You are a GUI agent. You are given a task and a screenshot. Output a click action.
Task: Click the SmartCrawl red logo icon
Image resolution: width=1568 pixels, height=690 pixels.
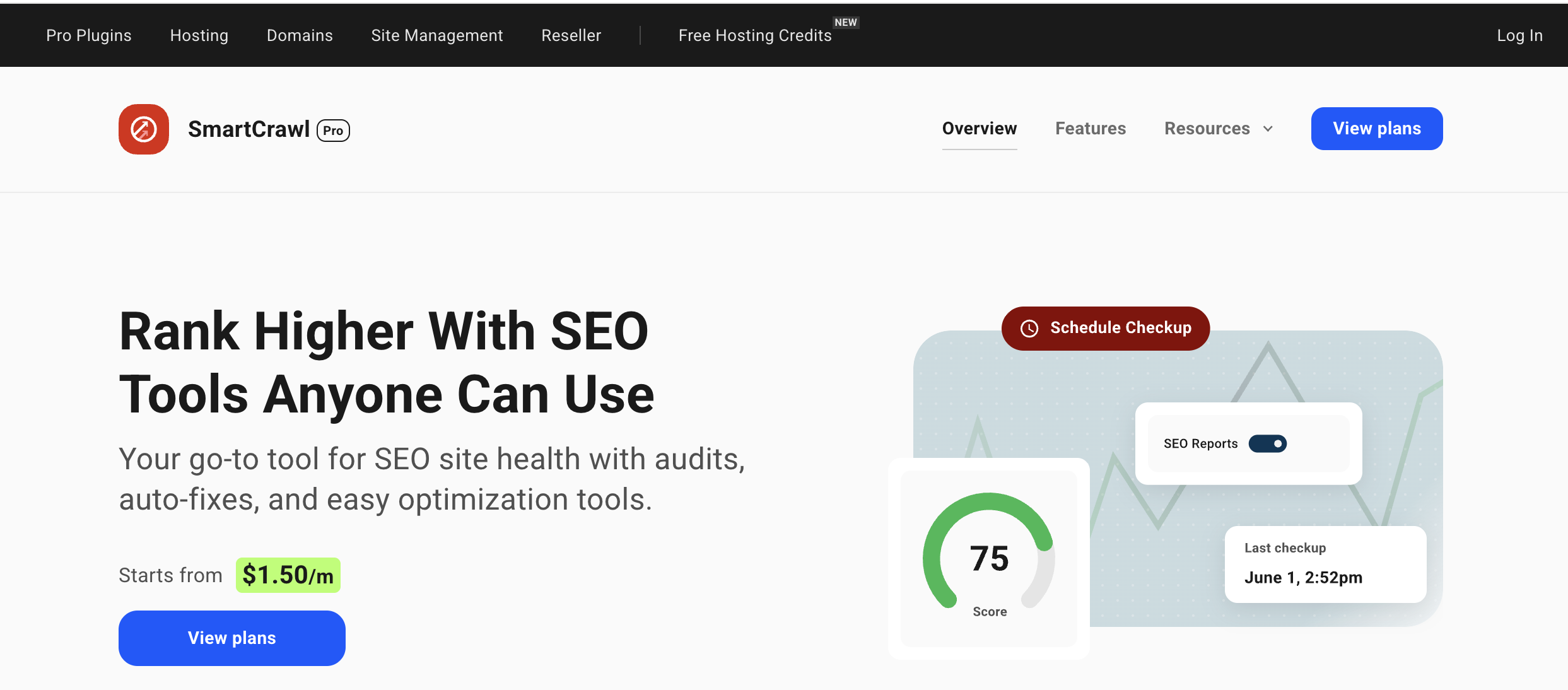click(144, 129)
